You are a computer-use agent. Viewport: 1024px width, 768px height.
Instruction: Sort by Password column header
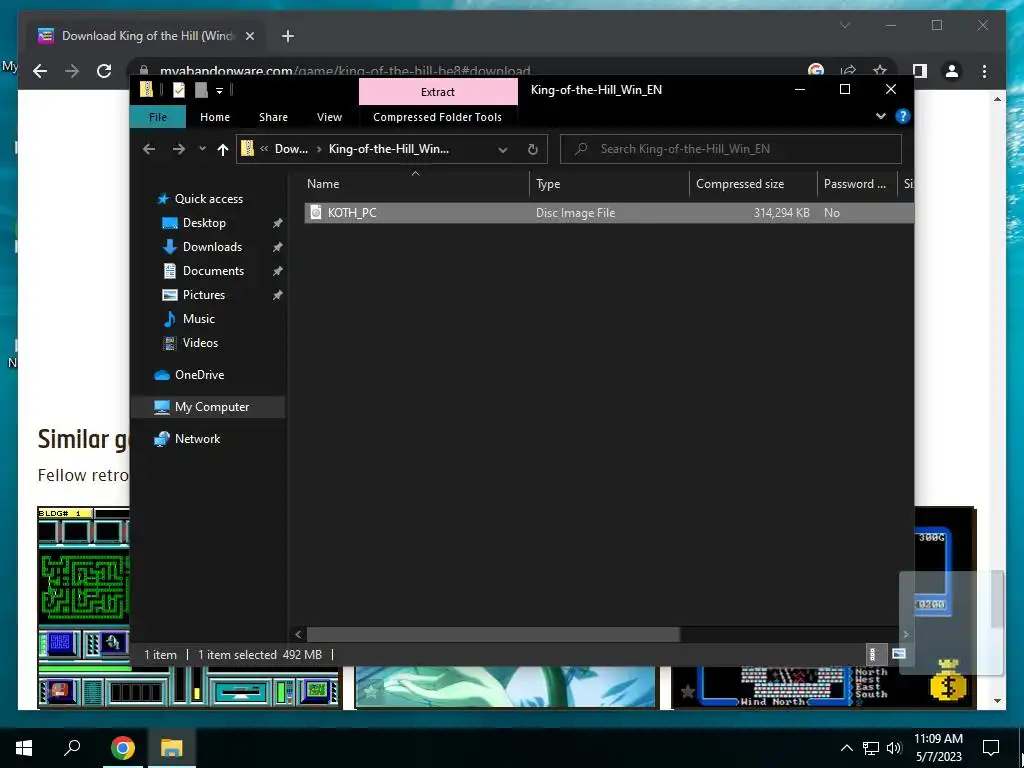857,184
